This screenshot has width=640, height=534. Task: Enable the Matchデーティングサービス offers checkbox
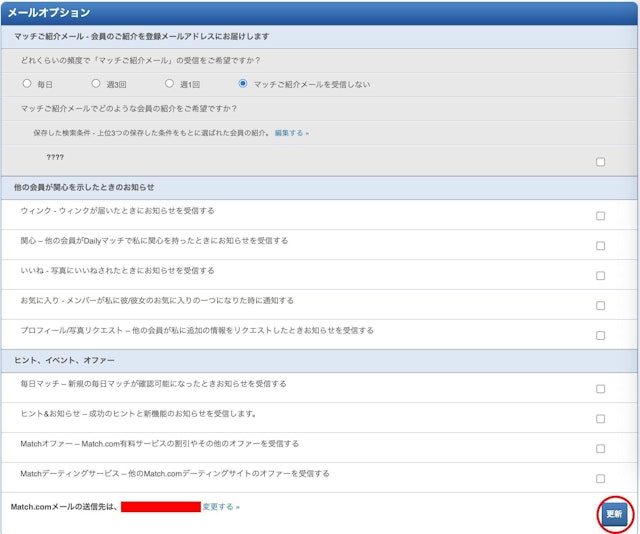tap(600, 478)
